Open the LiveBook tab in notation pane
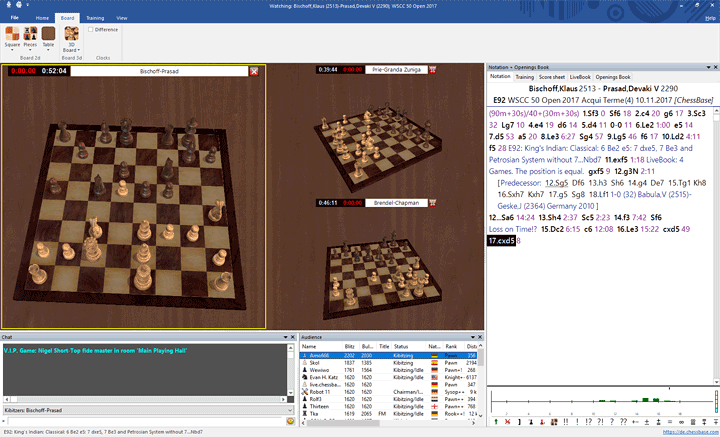Viewport: 720px width, 437px height. point(580,76)
